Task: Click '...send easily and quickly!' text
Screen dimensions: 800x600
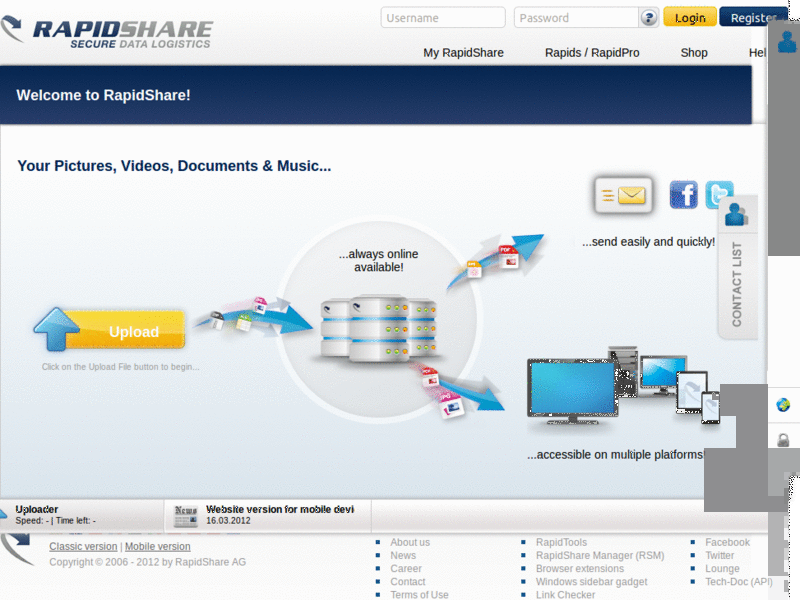Action: (x=648, y=242)
